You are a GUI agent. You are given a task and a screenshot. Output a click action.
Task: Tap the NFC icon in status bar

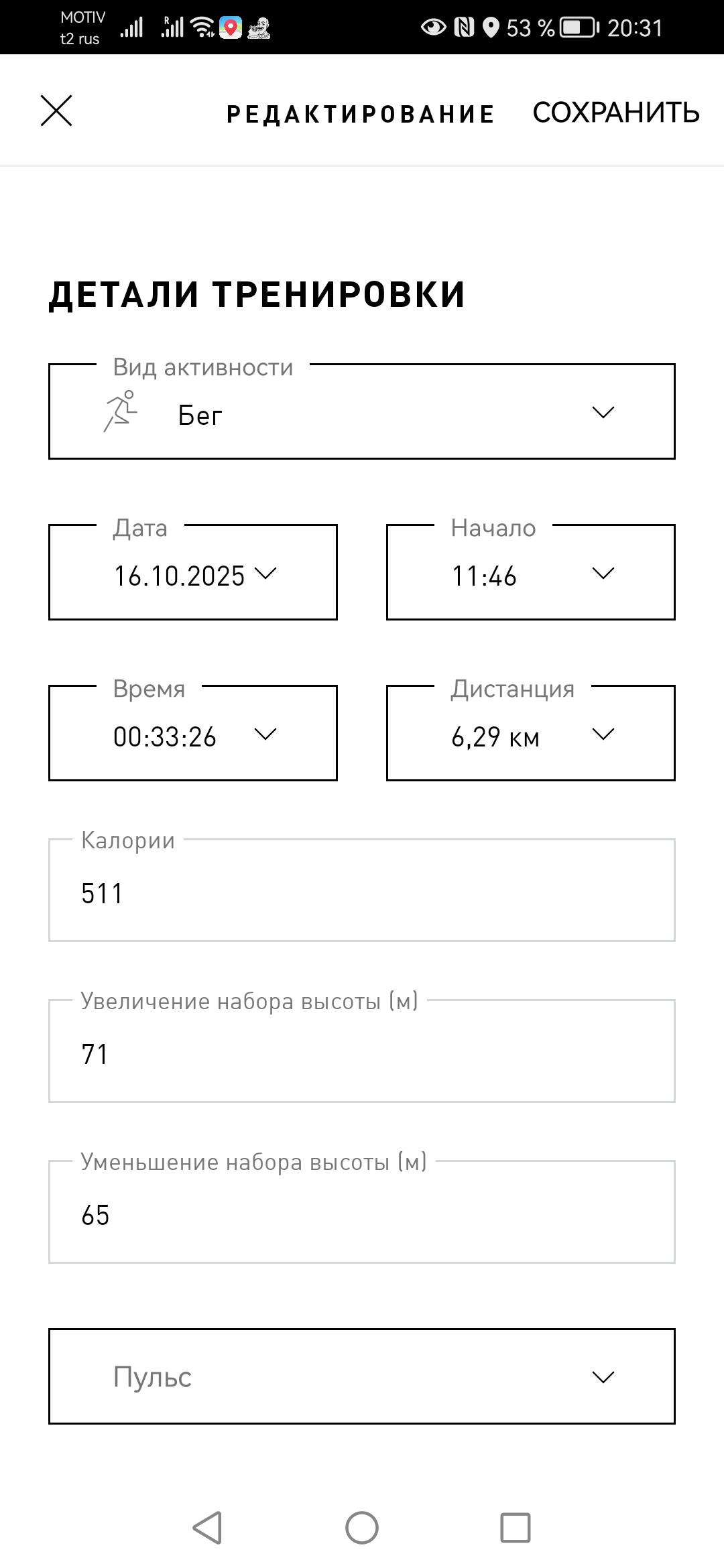click(x=464, y=27)
